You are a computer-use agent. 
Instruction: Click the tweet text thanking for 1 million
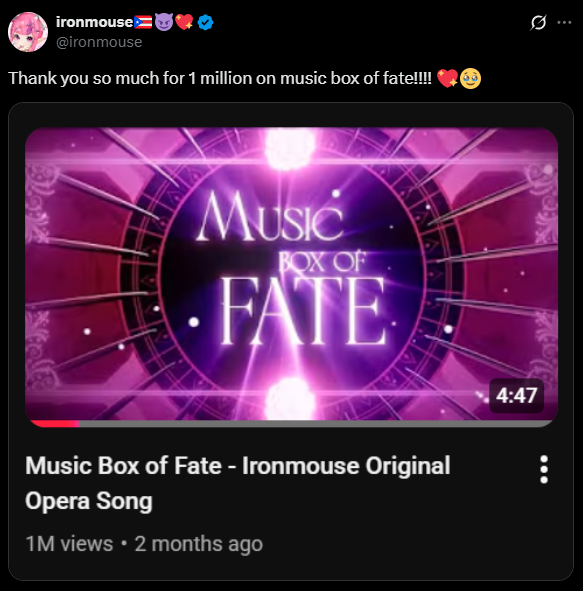pos(220,78)
